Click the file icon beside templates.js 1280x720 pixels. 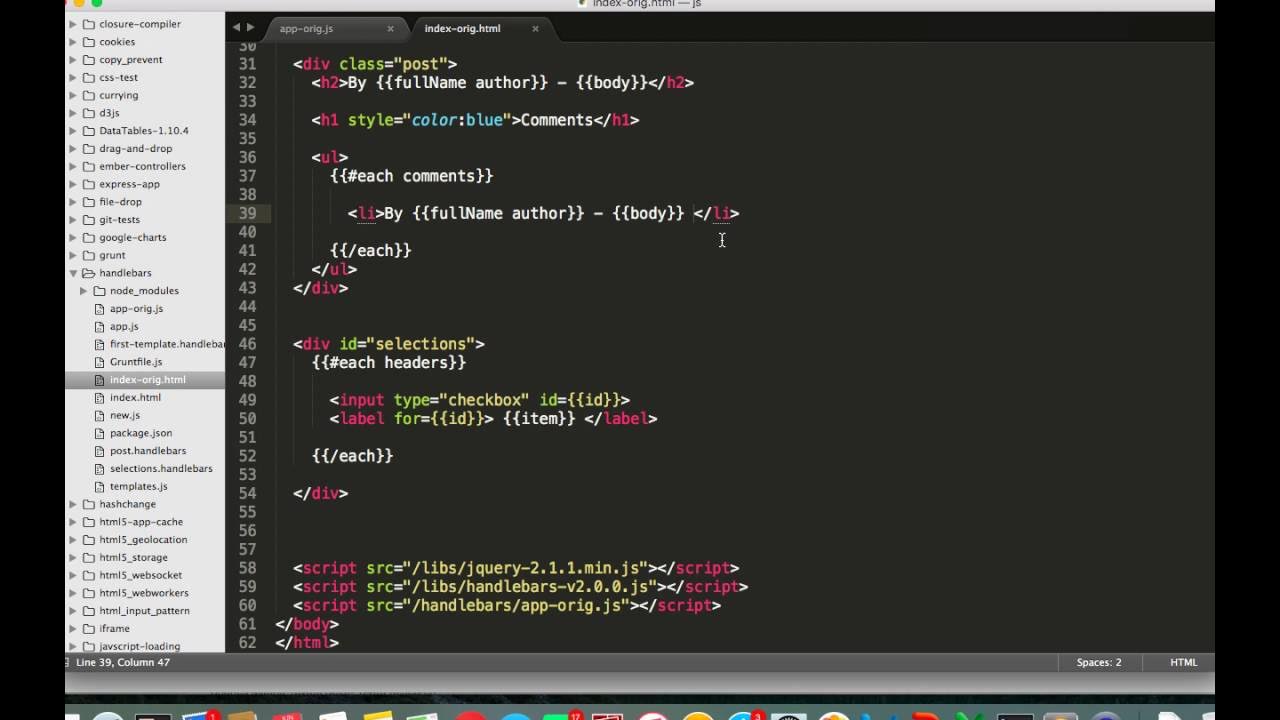coord(100,487)
